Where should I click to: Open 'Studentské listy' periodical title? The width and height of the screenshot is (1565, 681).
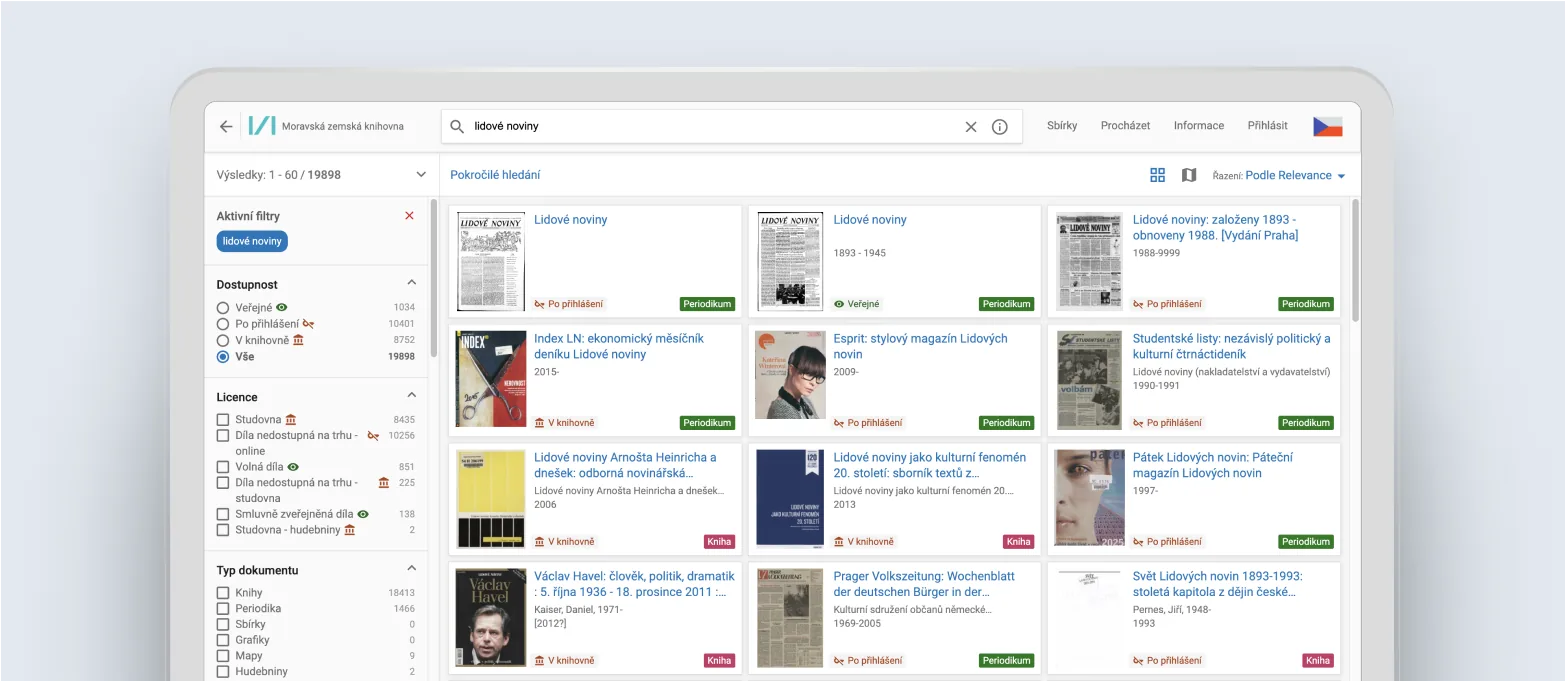pyautogui.click(x=1232, y=346)
